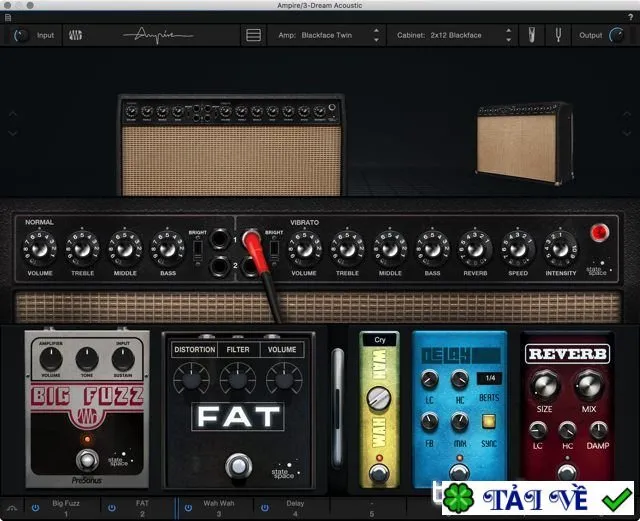Click the Reverb Size knob
The width and height of the screenshot is (640, 521).
545,385
